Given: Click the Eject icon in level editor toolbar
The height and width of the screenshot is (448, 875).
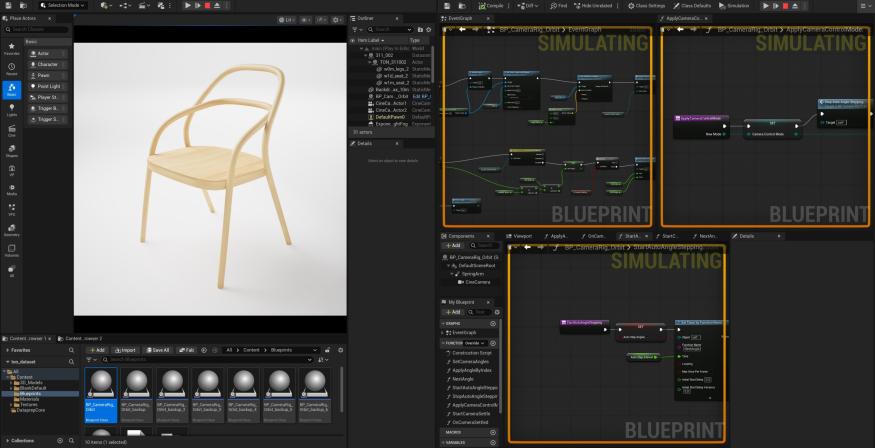Looking at the screenshot, I should pos(217,5).
